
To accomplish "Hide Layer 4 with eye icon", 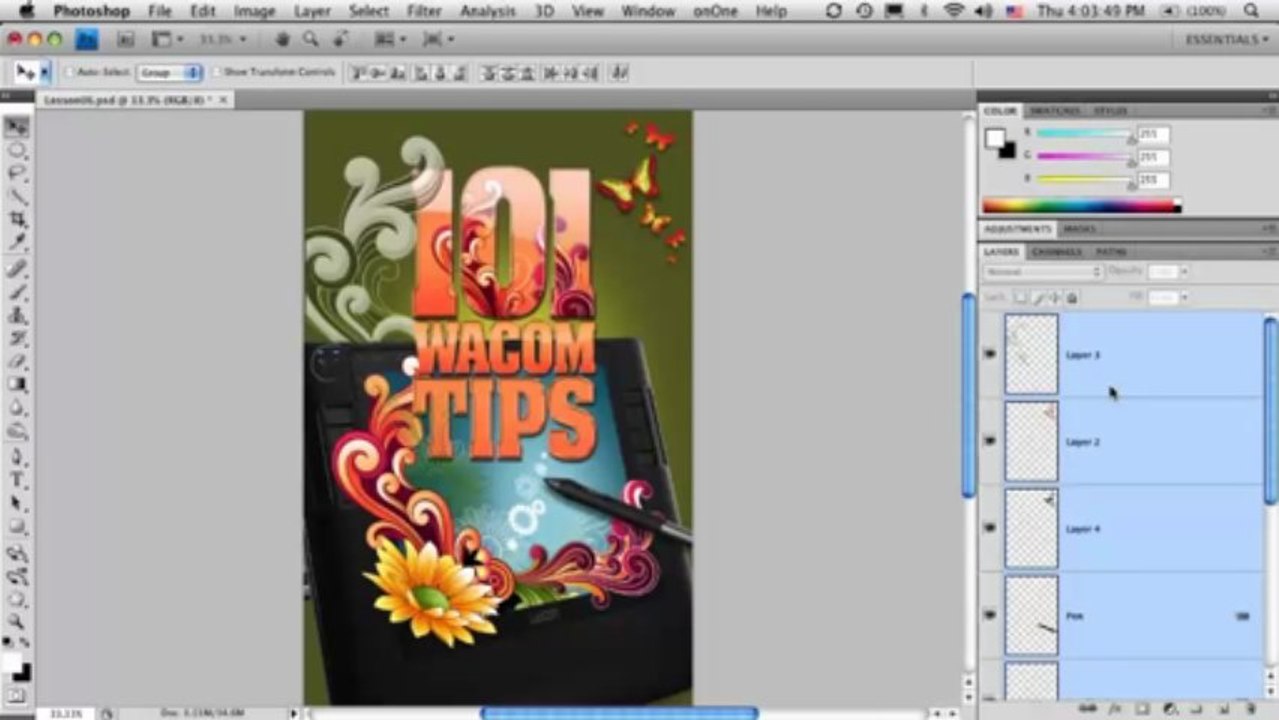I will tap(990, 528).
